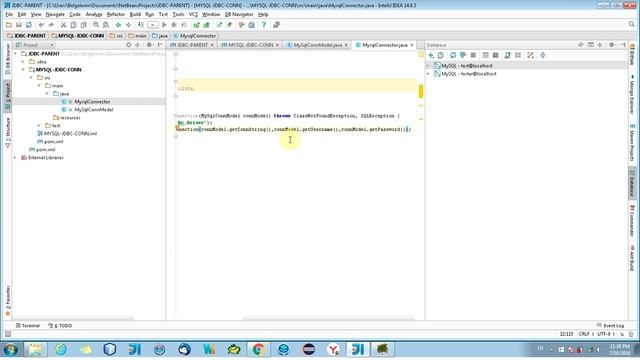Click the Synchronize toolbar icon
Screen dimensions: 640x360
(29, 25)
